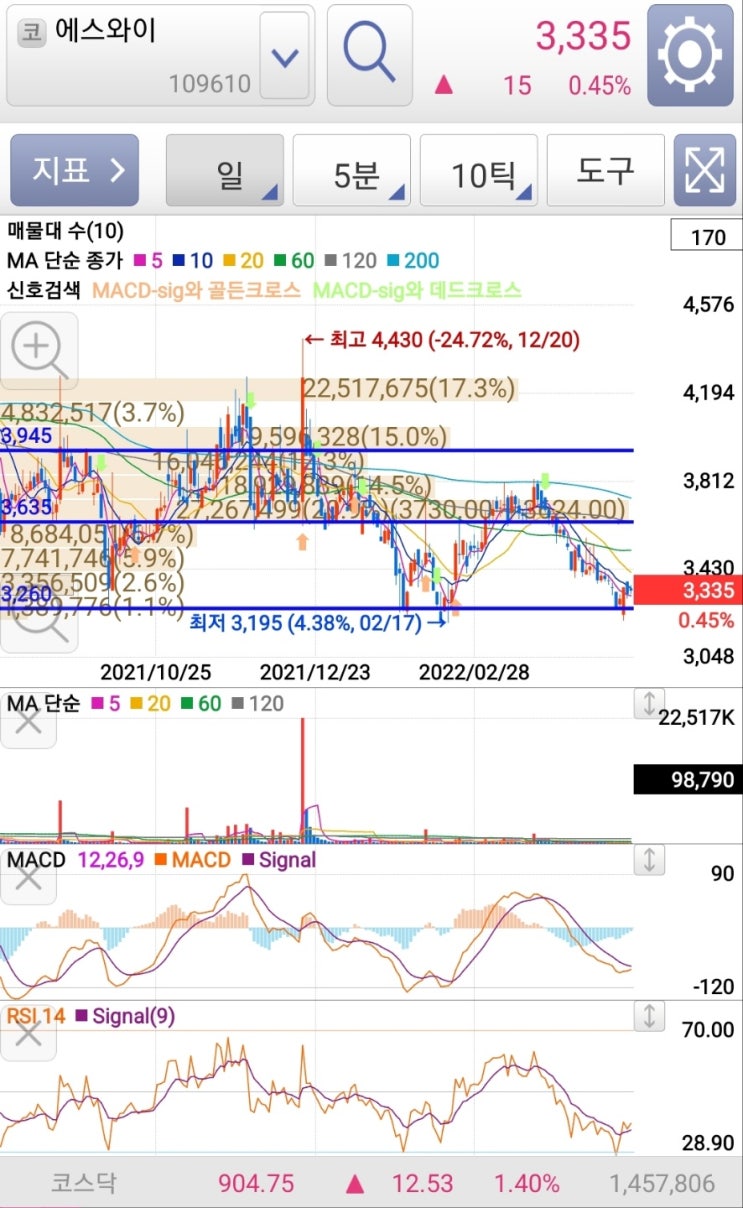Tap the Signal(9) legend in RSI panel
The image size is (743, 1208).
(125, 1017)
